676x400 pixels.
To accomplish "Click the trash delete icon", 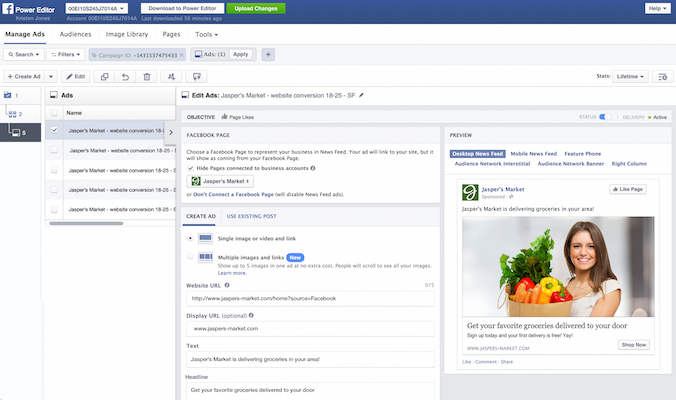I will (147, 77).
